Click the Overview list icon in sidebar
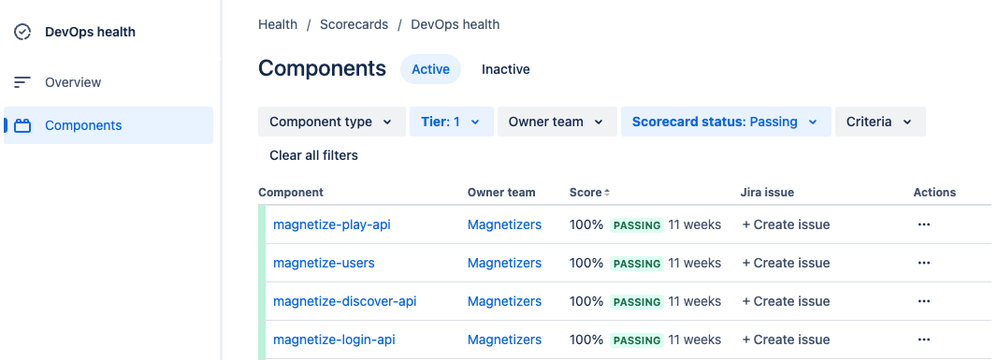 tap(22, 82)
